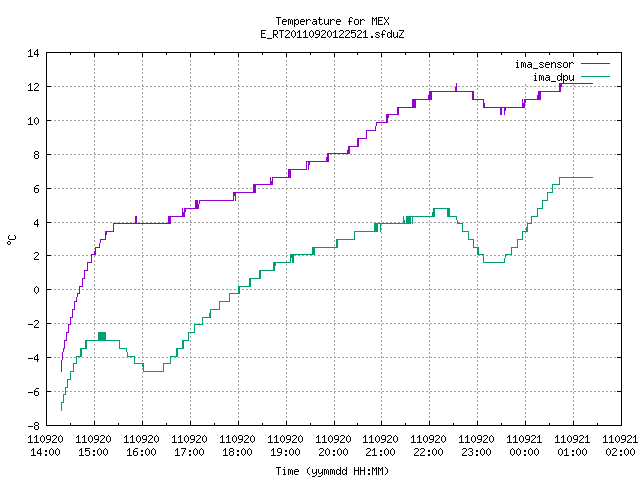Click the y-axis tick label '8'

36,155
